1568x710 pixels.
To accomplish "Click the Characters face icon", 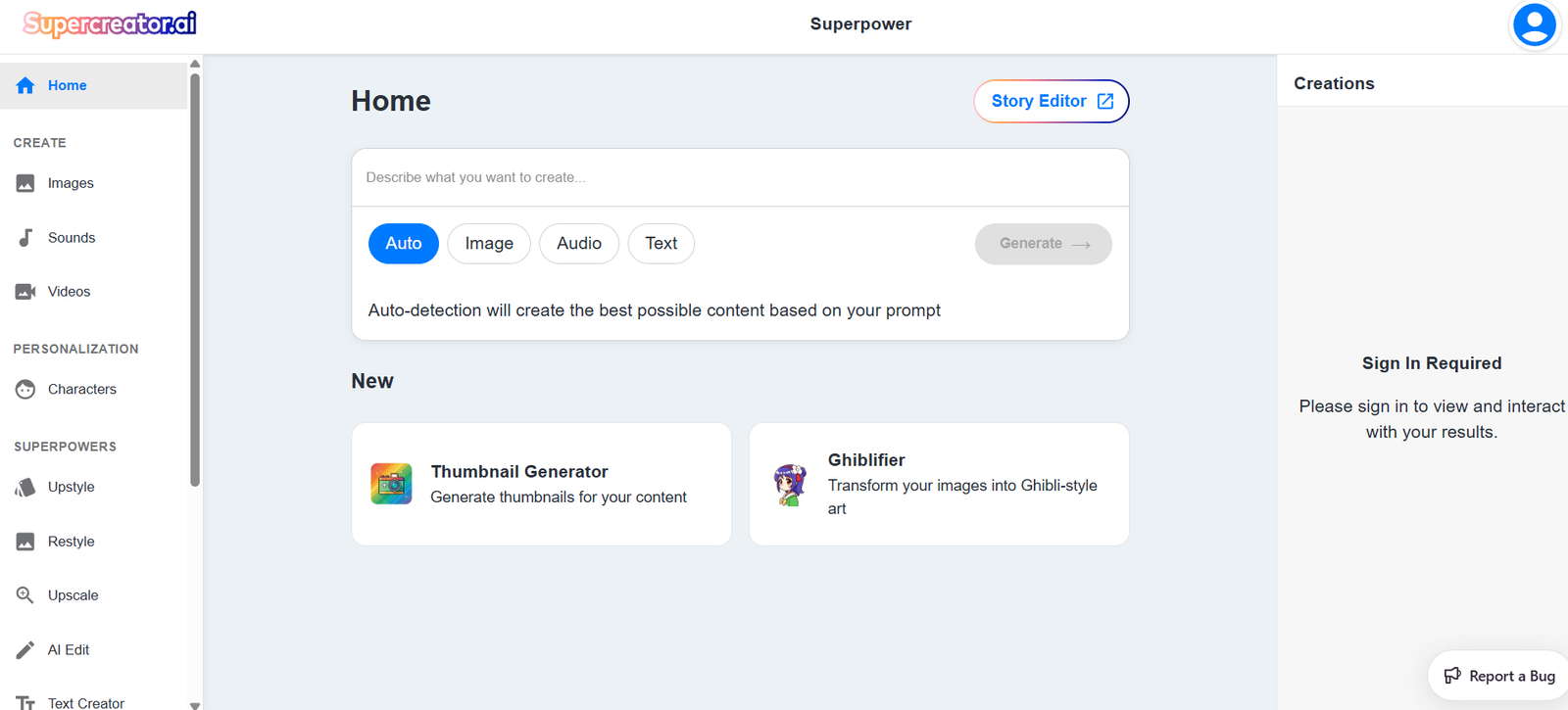I will 25,390.
